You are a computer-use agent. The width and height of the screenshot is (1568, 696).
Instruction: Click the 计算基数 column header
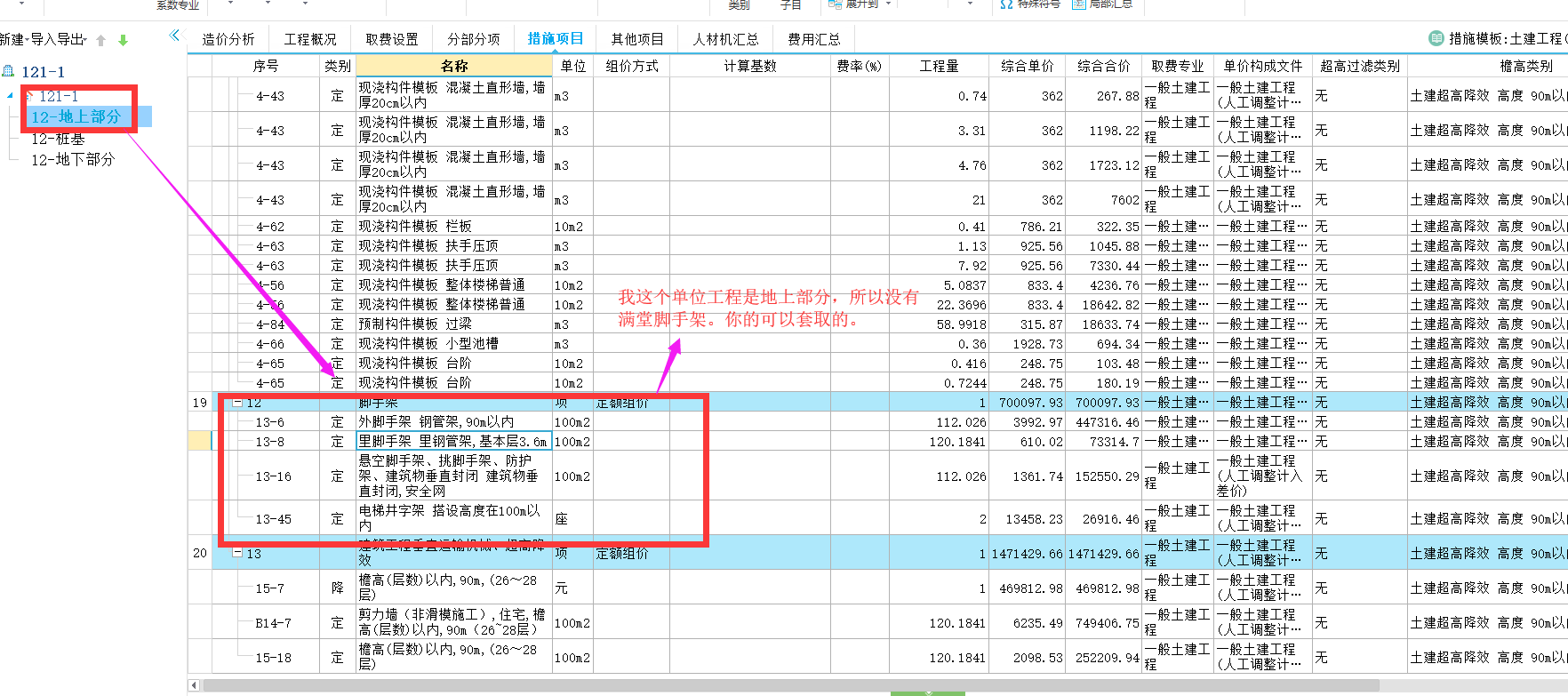coord(750,66)
